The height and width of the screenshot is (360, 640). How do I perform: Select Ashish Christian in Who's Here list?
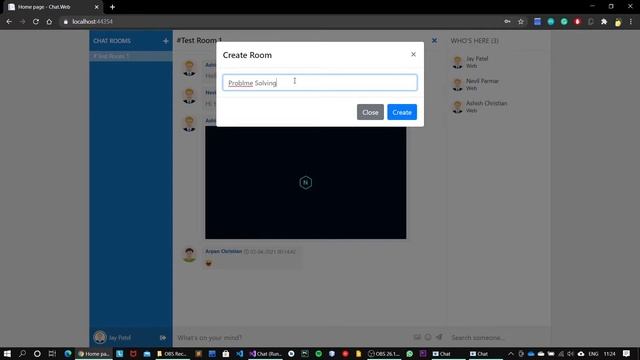click(x=498, y=107)
